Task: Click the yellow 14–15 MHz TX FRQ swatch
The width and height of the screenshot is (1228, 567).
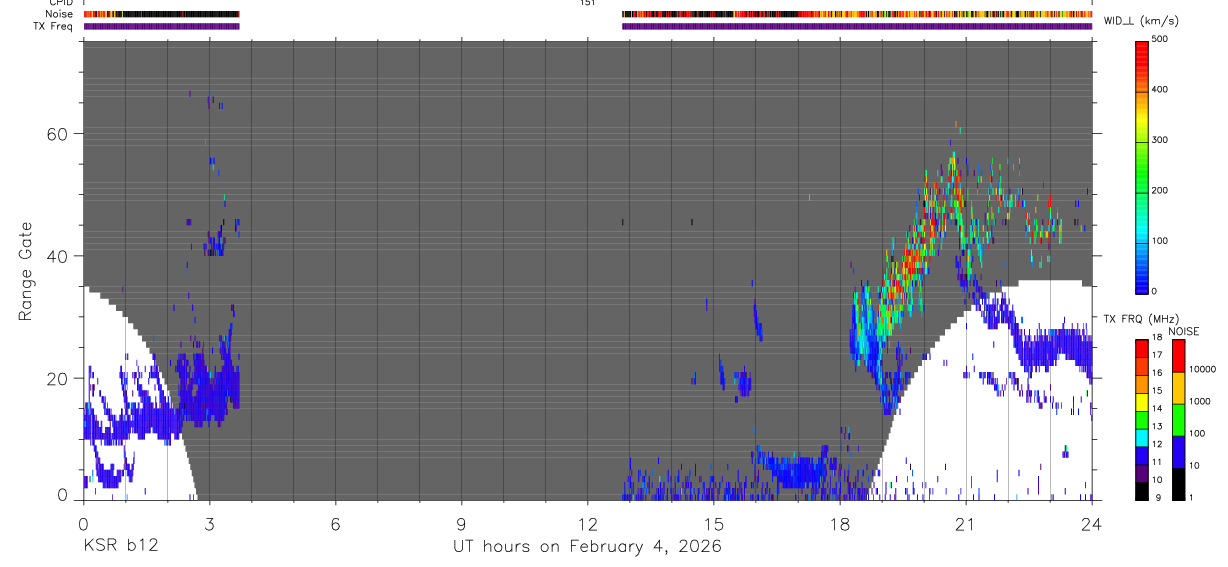Action: [1141, 400]
